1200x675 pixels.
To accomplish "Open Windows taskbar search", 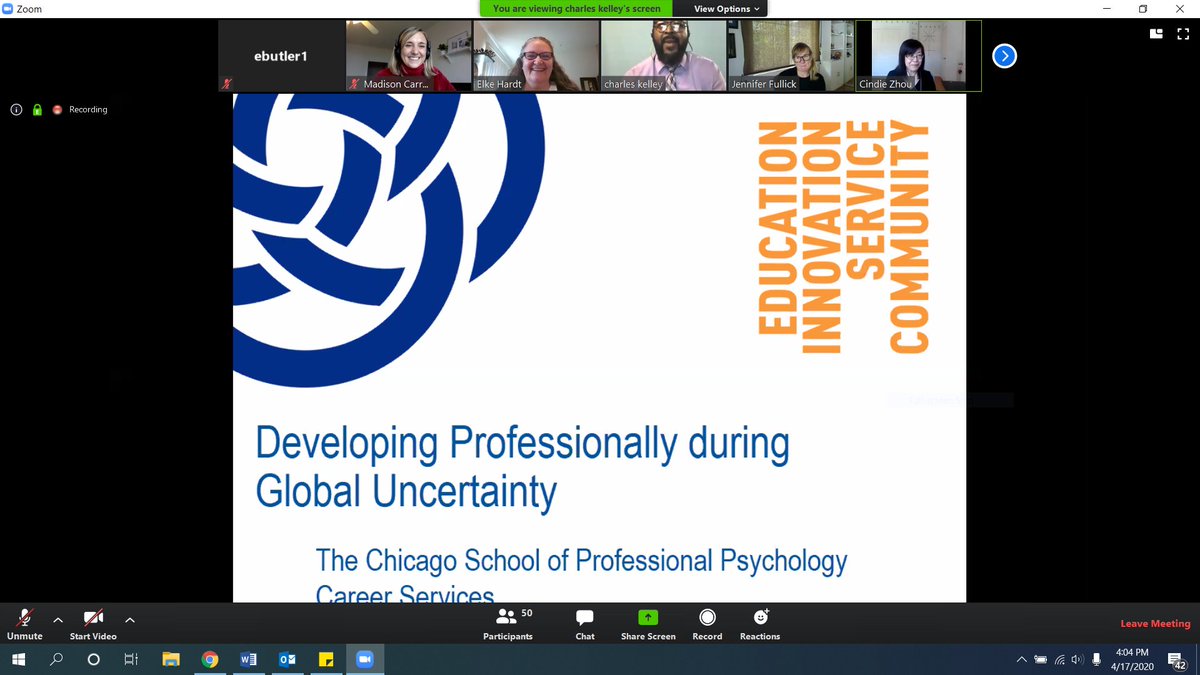I will pyautogui.click(x=56, y=660).
